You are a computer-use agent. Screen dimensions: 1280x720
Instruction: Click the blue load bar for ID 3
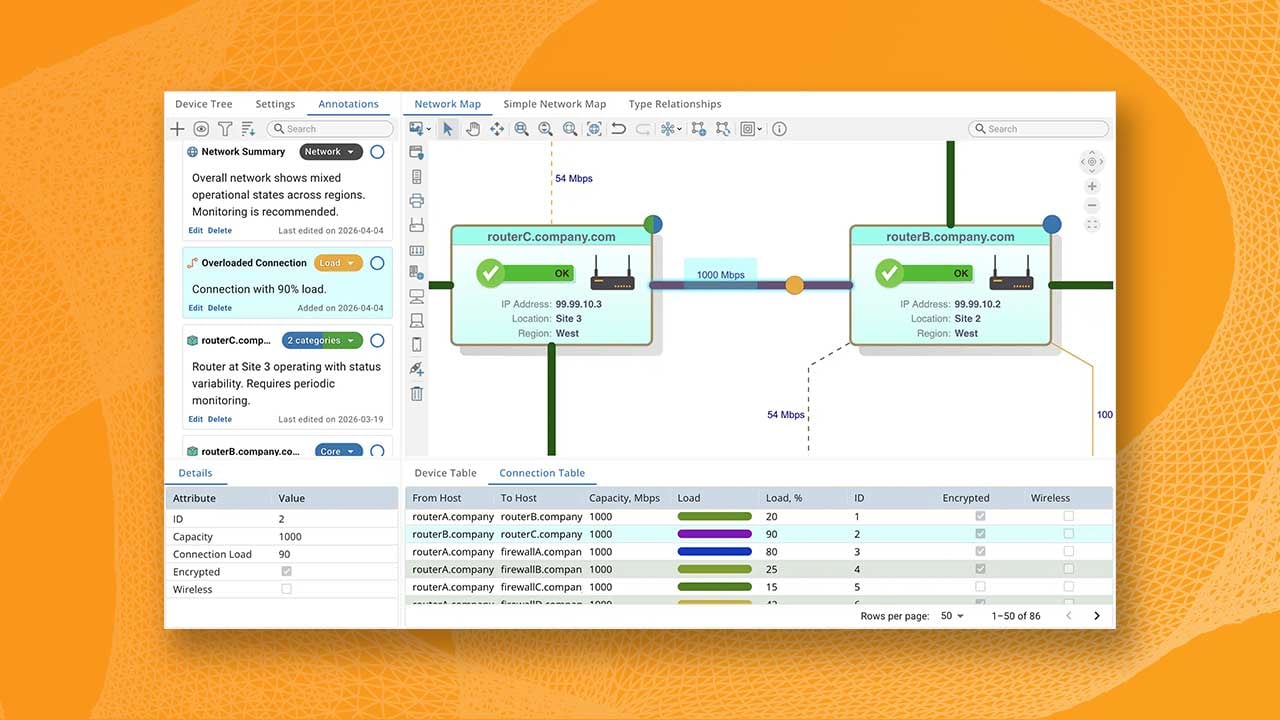[x=715, y=551]
